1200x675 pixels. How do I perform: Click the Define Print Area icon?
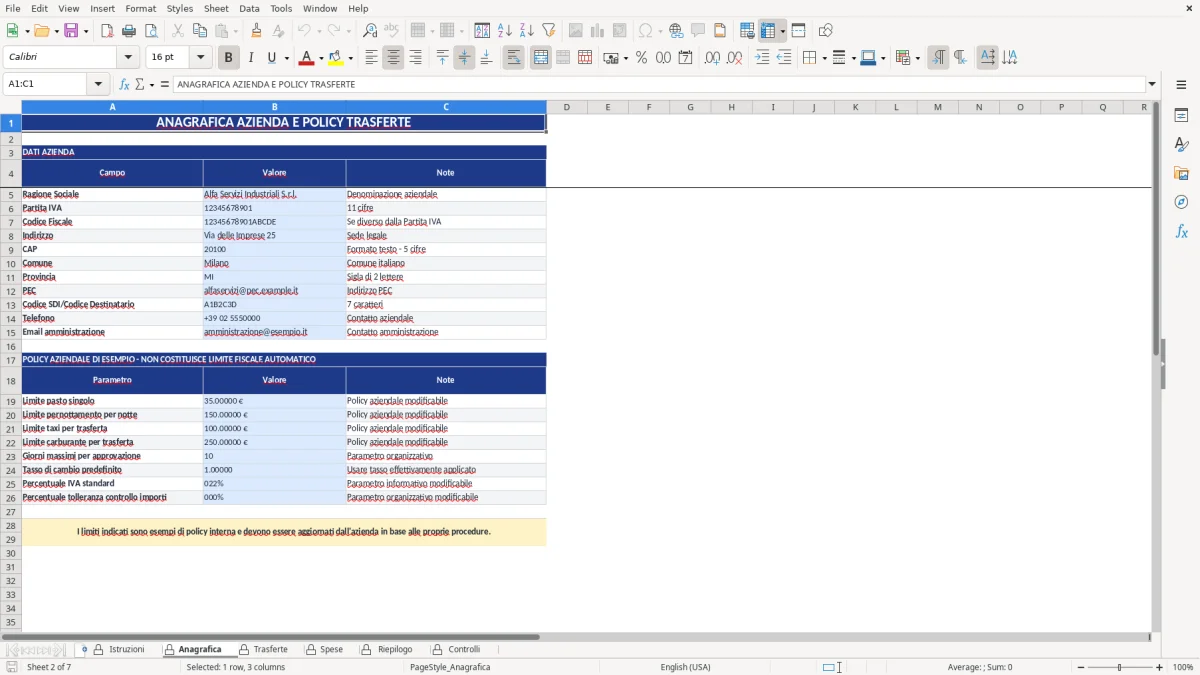tap(747, 31)
